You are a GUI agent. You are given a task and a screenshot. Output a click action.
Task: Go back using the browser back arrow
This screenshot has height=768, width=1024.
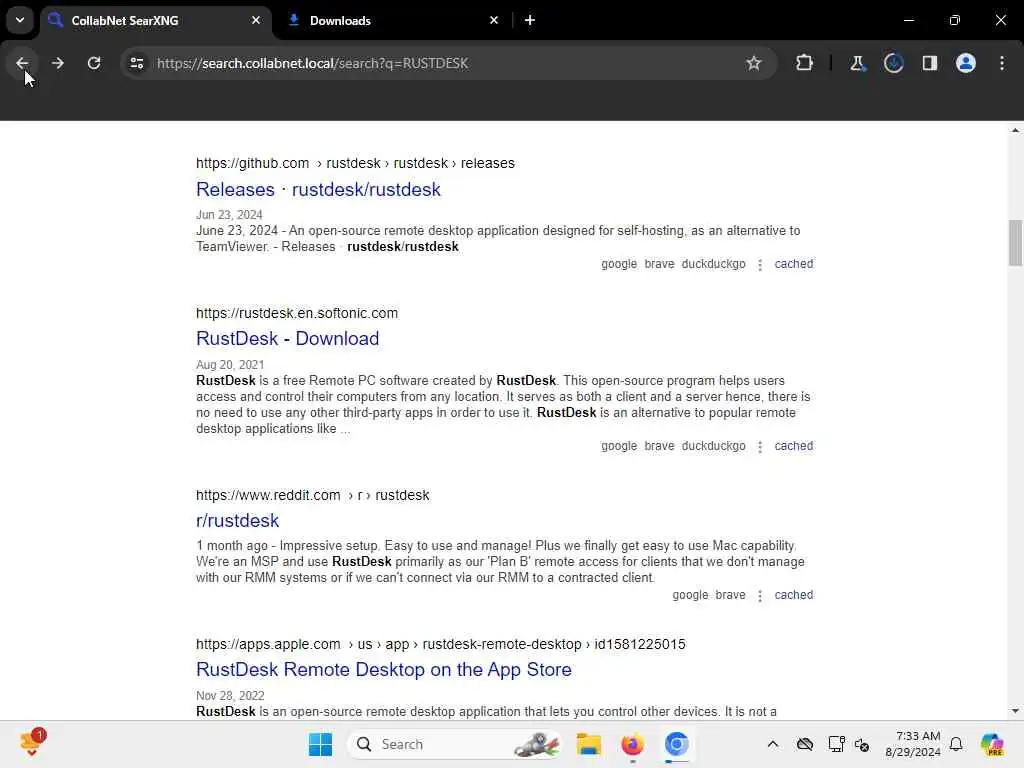point(22,63)
